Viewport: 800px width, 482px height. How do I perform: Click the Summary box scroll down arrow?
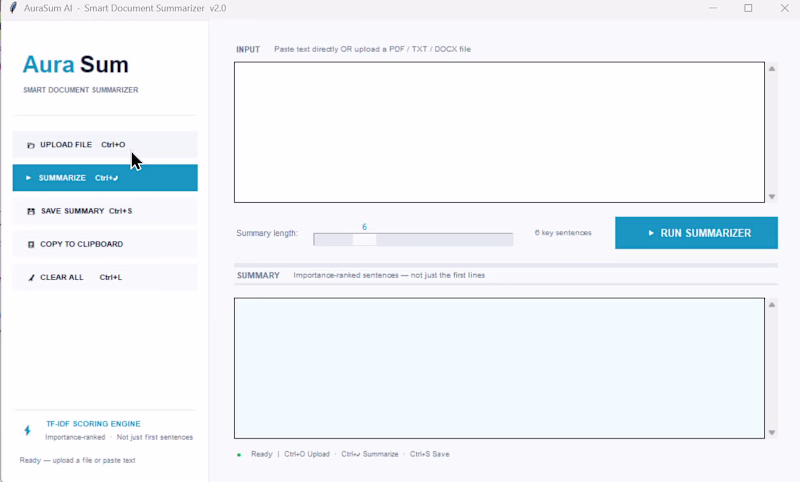pos(772,433)
